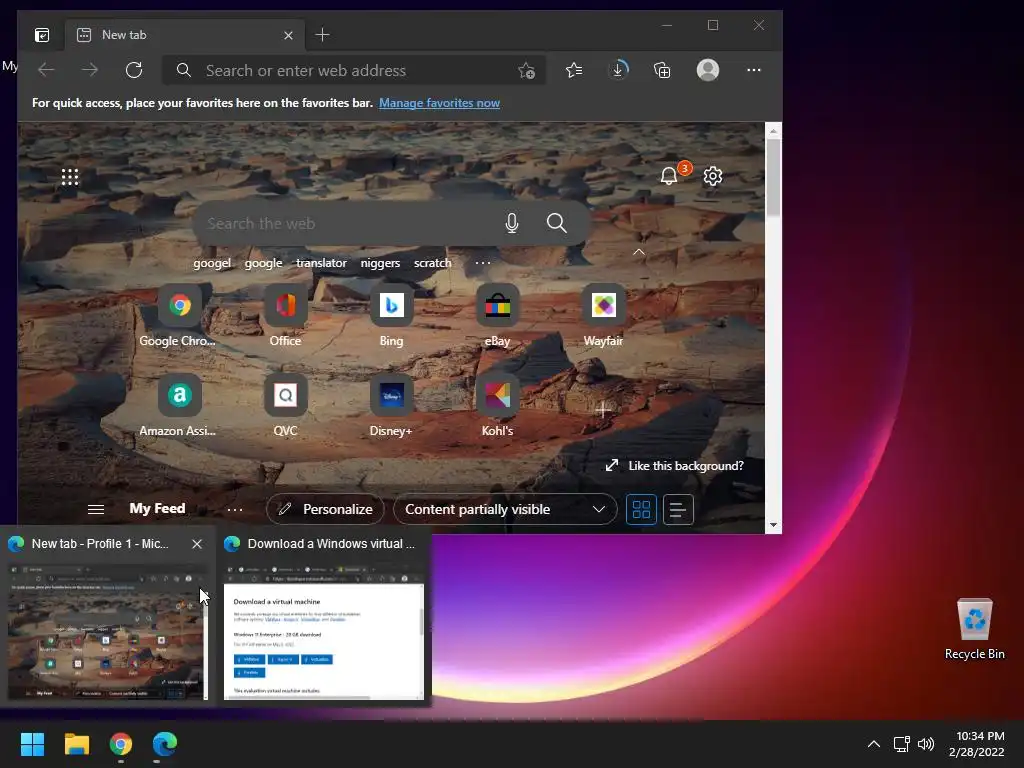Focus the search or enter web address bar
1024x768 pixels.
point(355,71)
